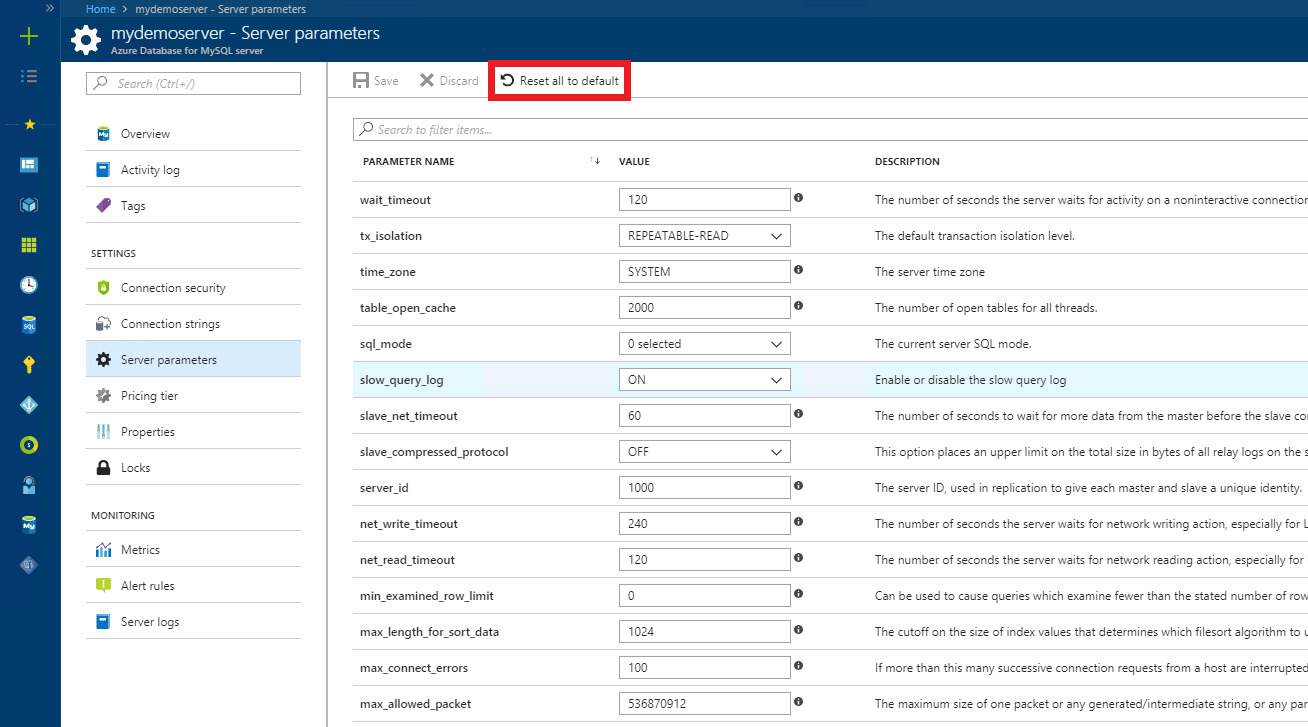Click the info icon next to wait_timeout
Image resolution: width=1308 pixels, height=727 pixels.
(x=799, y=198)
